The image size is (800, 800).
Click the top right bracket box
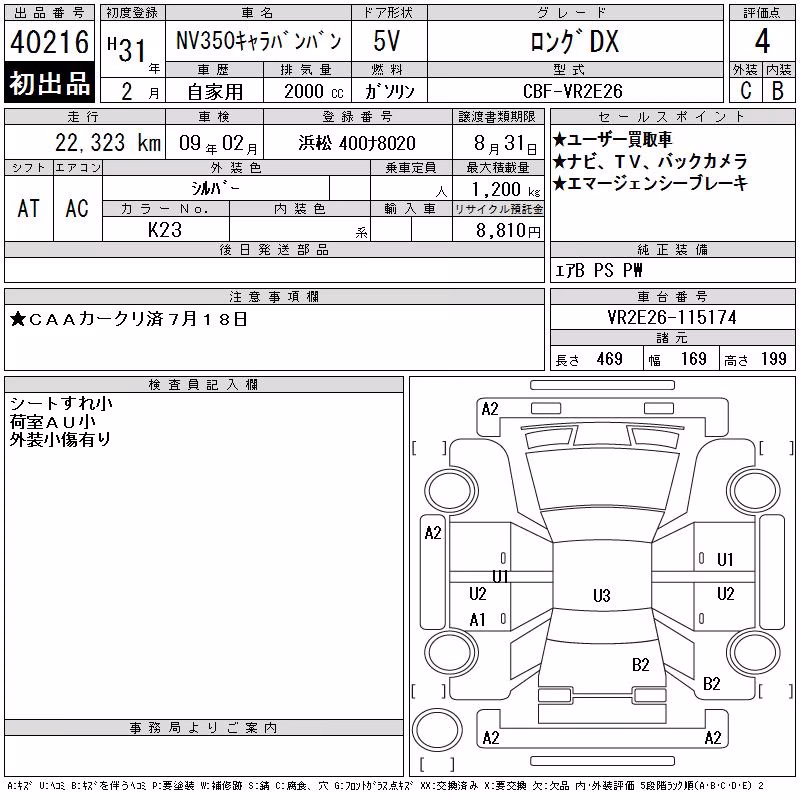777,448
